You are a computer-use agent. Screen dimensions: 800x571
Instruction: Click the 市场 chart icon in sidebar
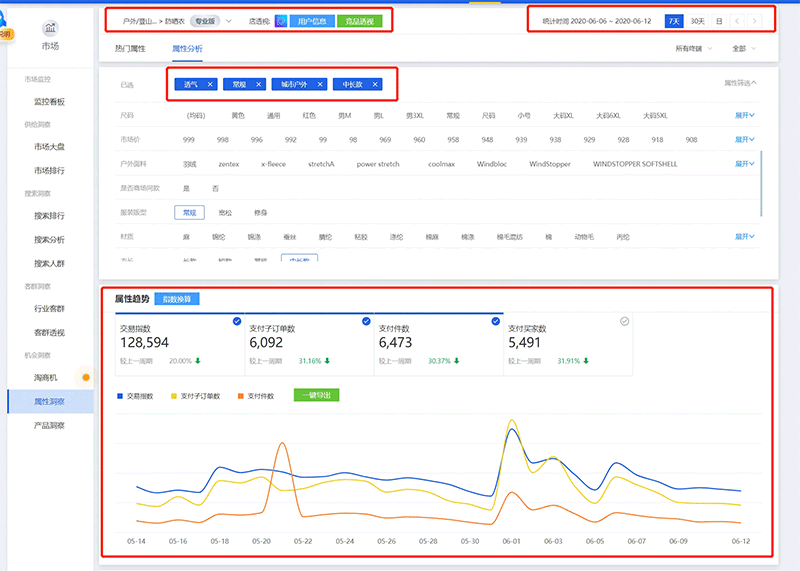click(x=50, y=29)
